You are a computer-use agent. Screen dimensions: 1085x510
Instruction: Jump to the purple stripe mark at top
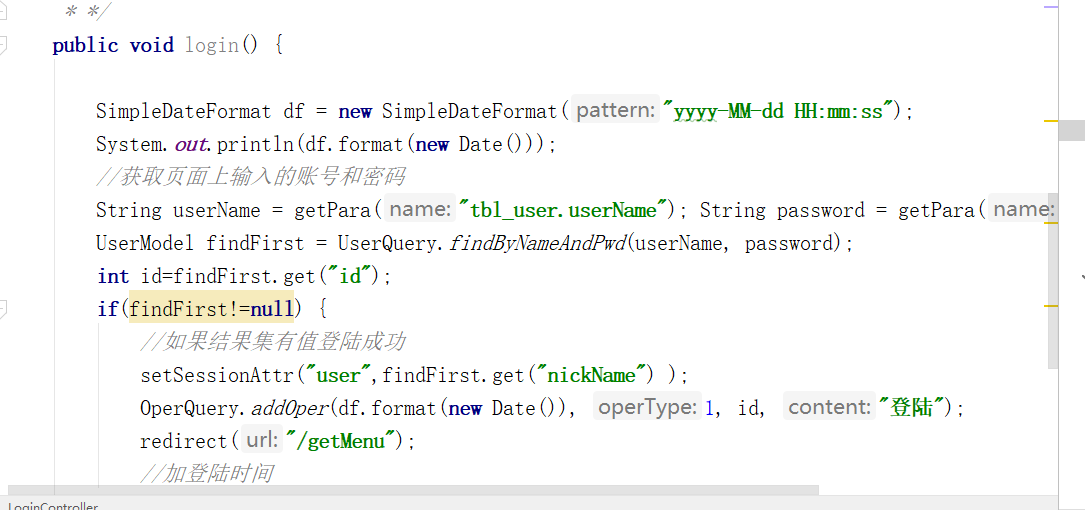(1051, 6)
